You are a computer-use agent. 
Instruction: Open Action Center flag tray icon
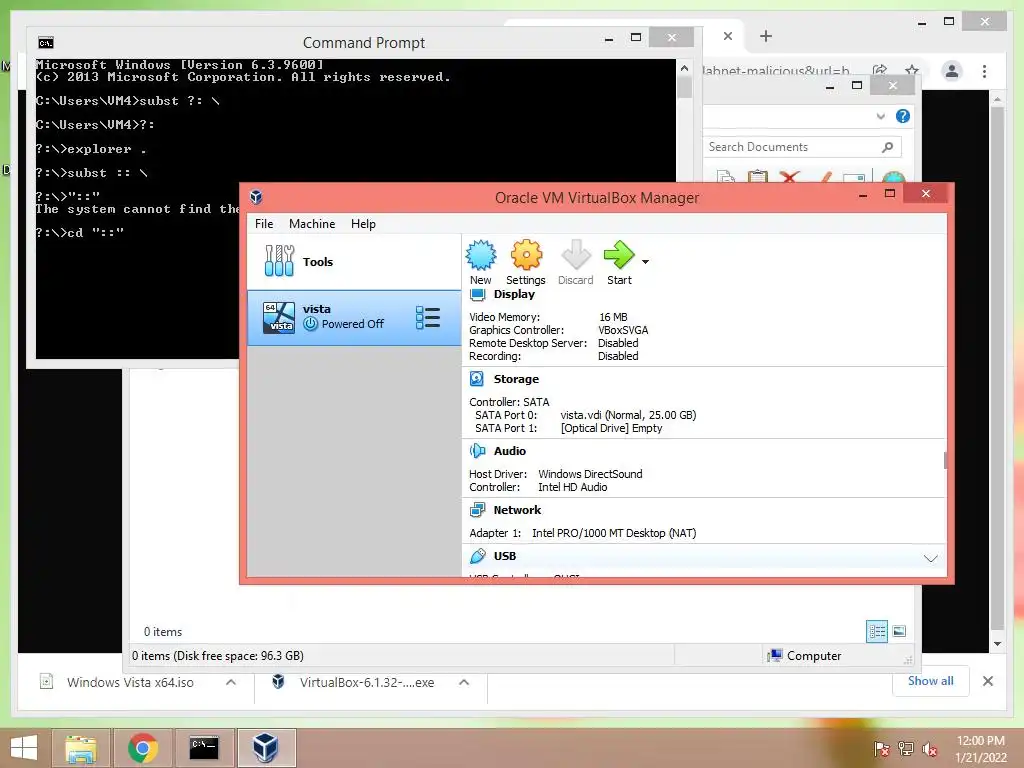click(x=882, y=749)
